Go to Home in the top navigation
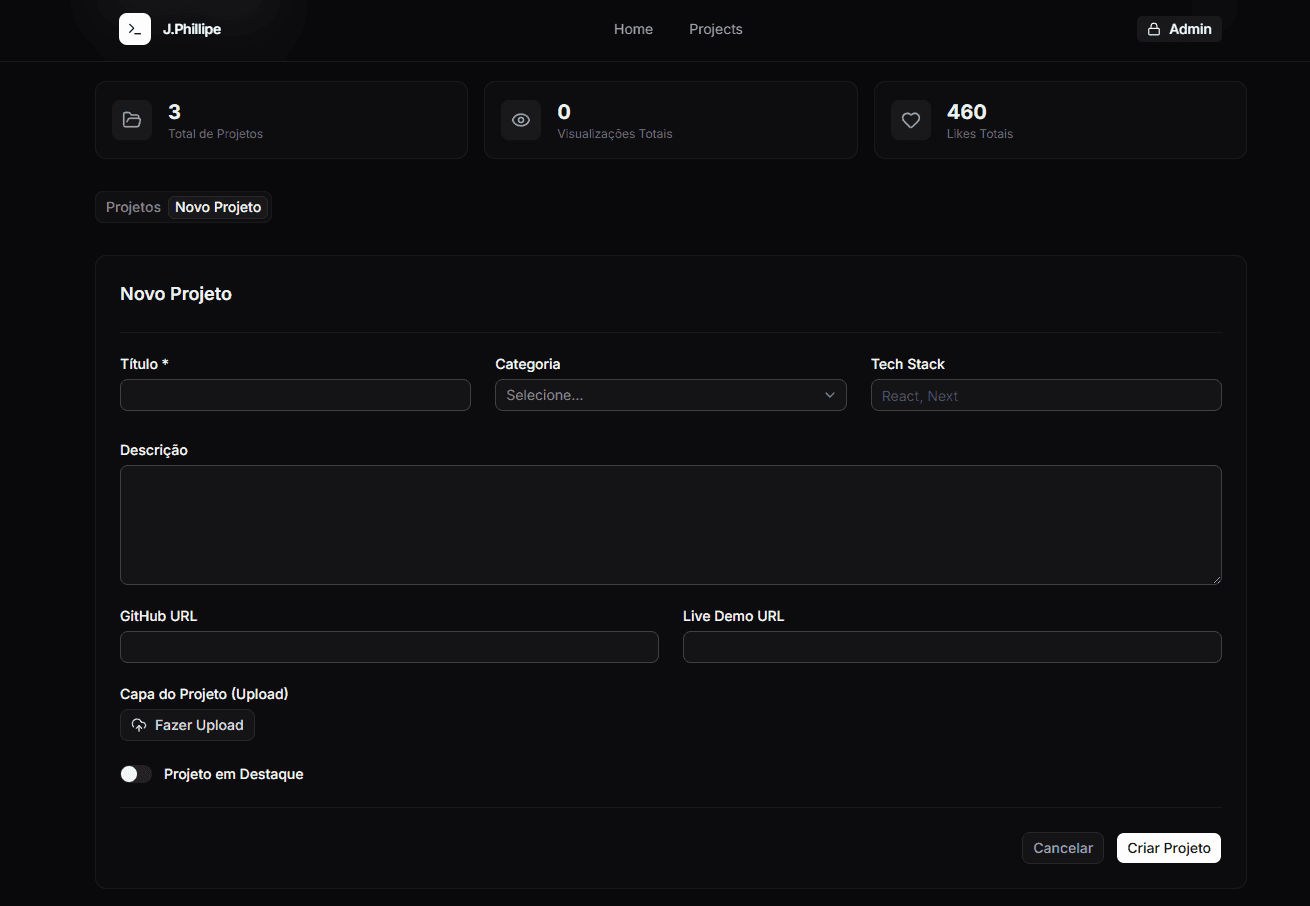Image resolution: width=1310 pixels, height=906 pixels. click(x=633, y=29)
